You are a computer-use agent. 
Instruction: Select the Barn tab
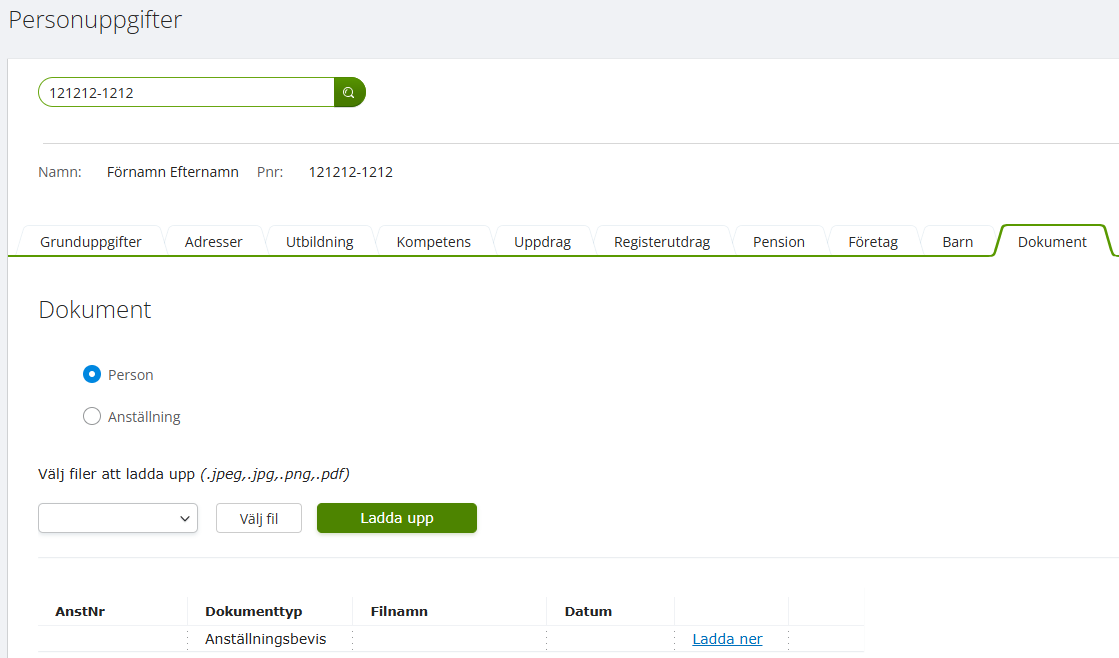(x=957, y=242)
